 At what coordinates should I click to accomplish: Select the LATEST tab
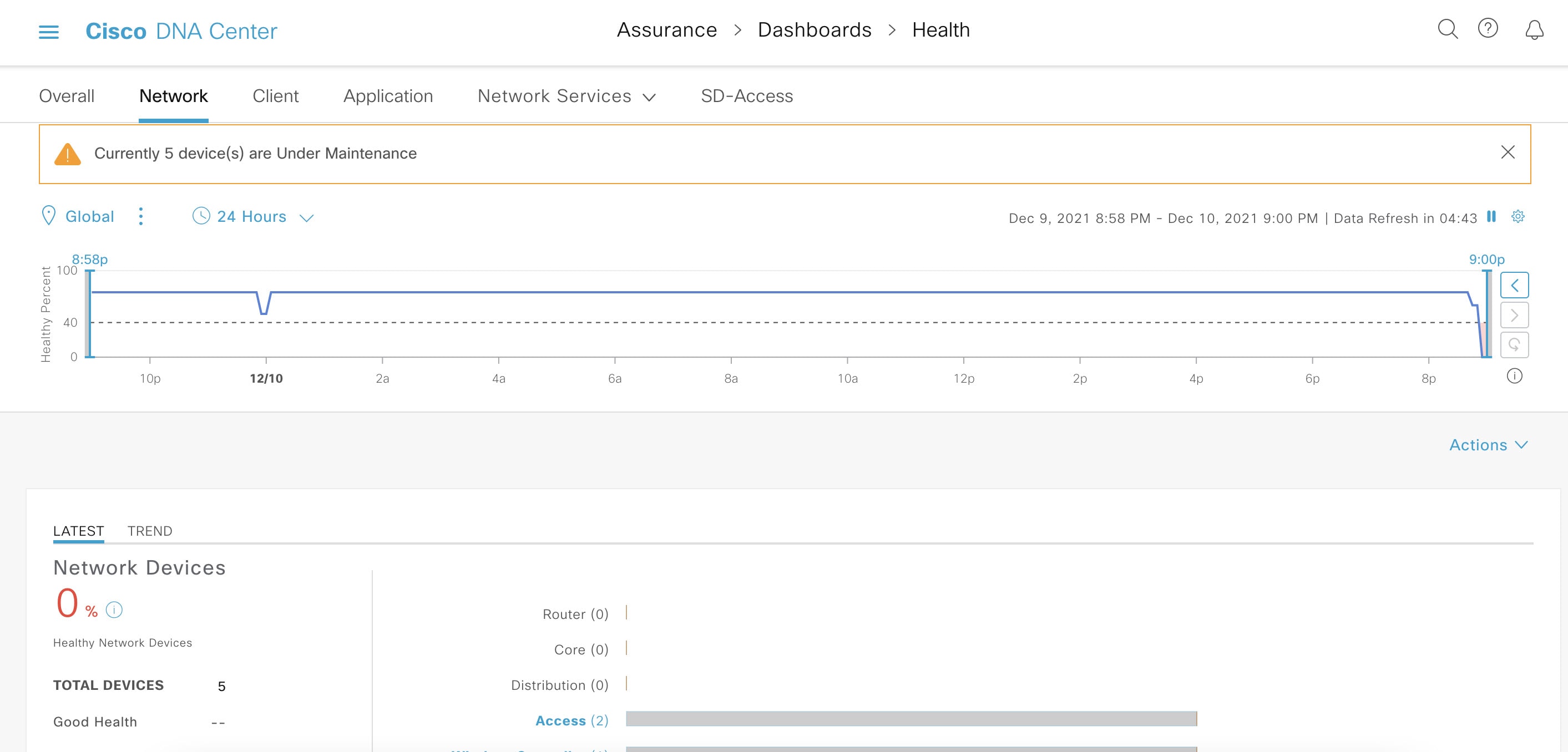click(x=79, y=531)
